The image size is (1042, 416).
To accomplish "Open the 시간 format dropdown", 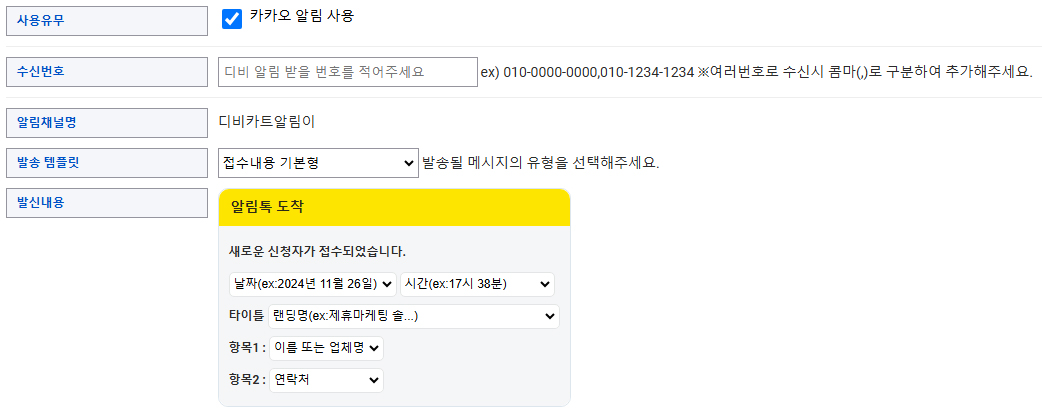I will tap(477, 284).
